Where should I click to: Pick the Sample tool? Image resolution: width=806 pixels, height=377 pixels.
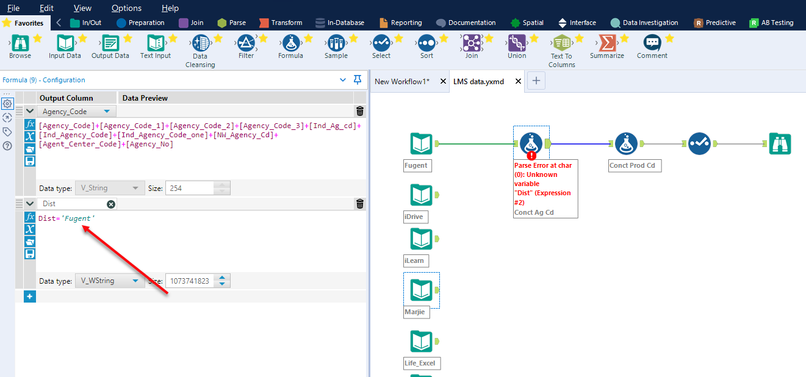point(336,43)
